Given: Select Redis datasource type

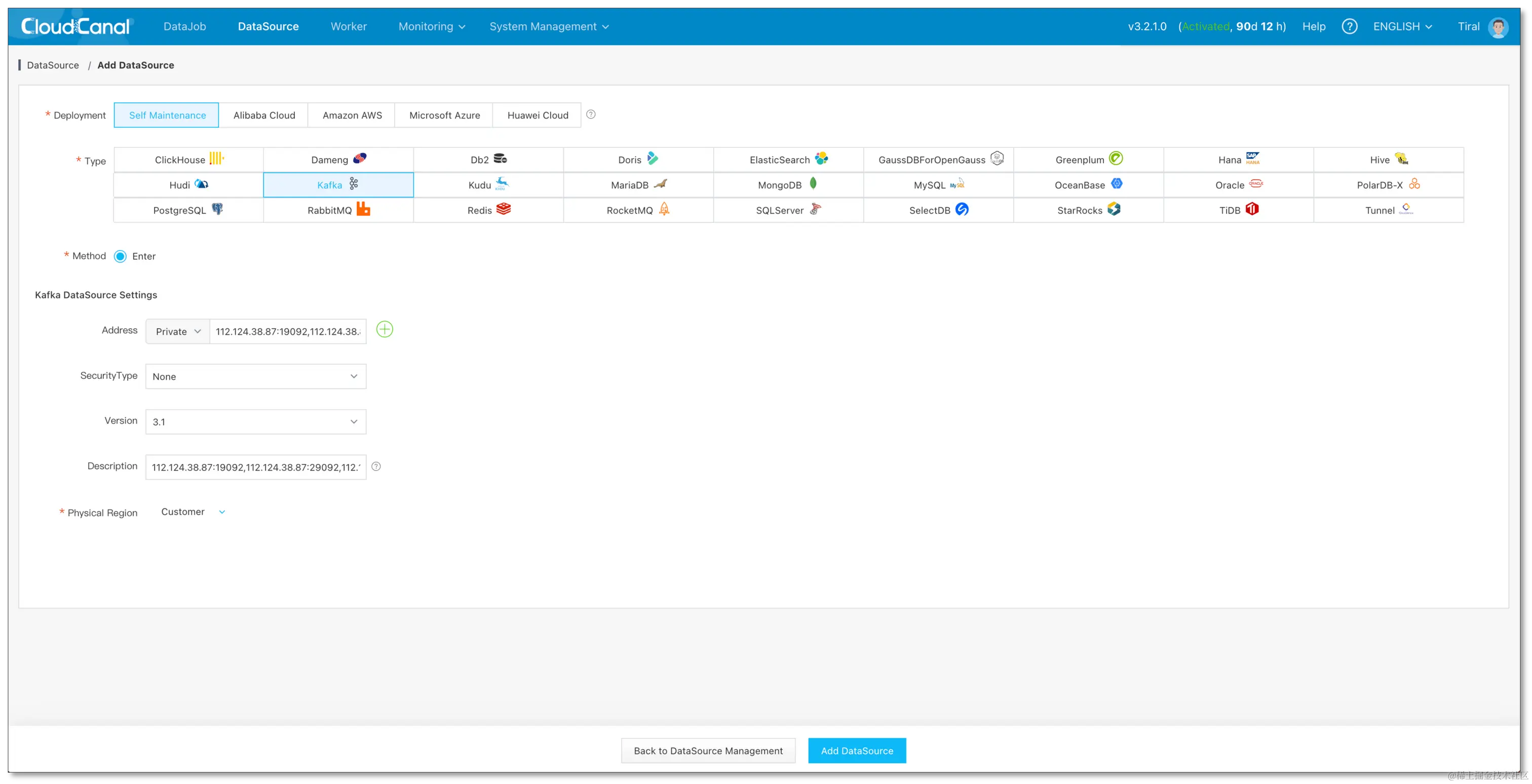Looking at the screenshot, I should click(x=488, y=210).
